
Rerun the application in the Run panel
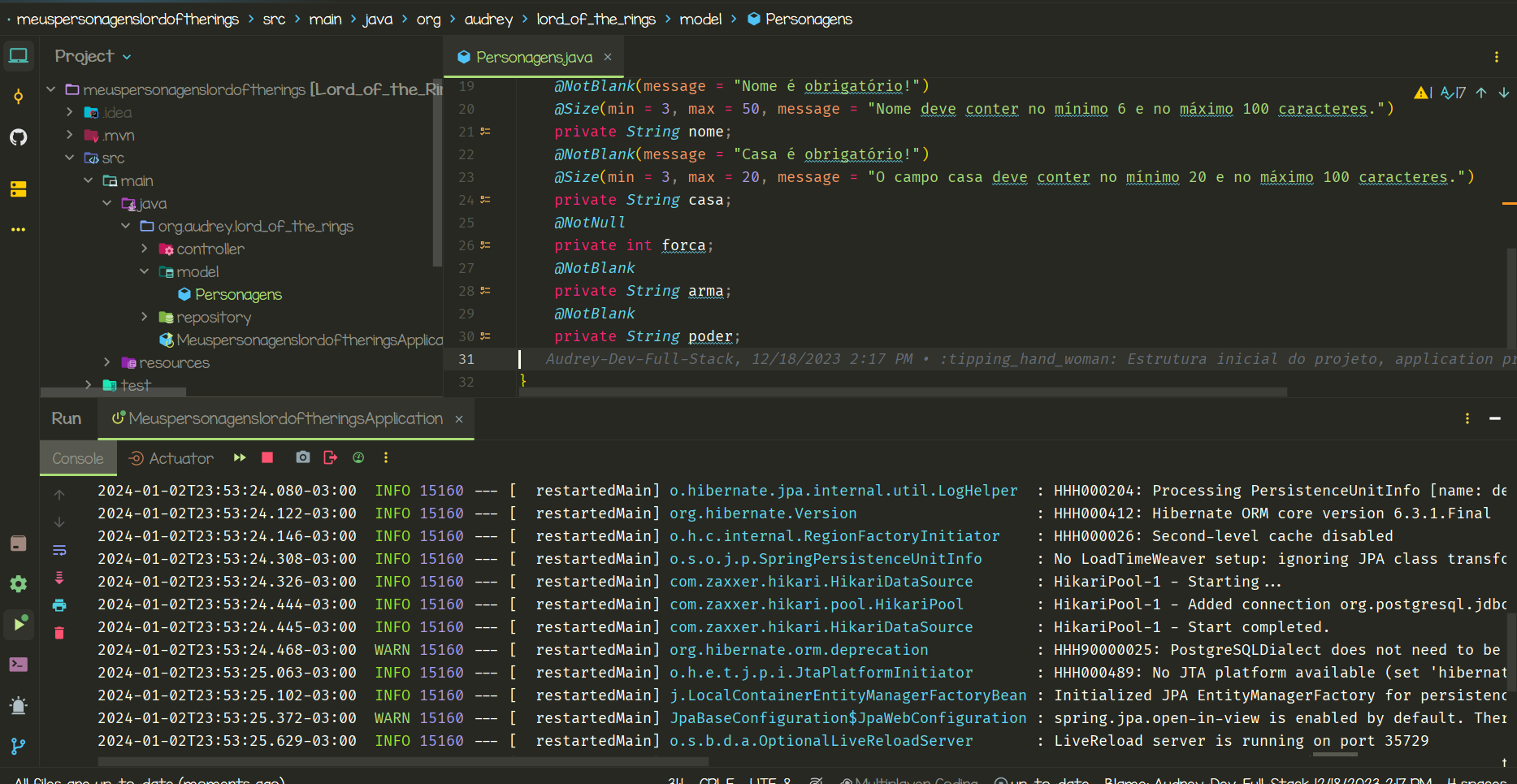(239, 457)
